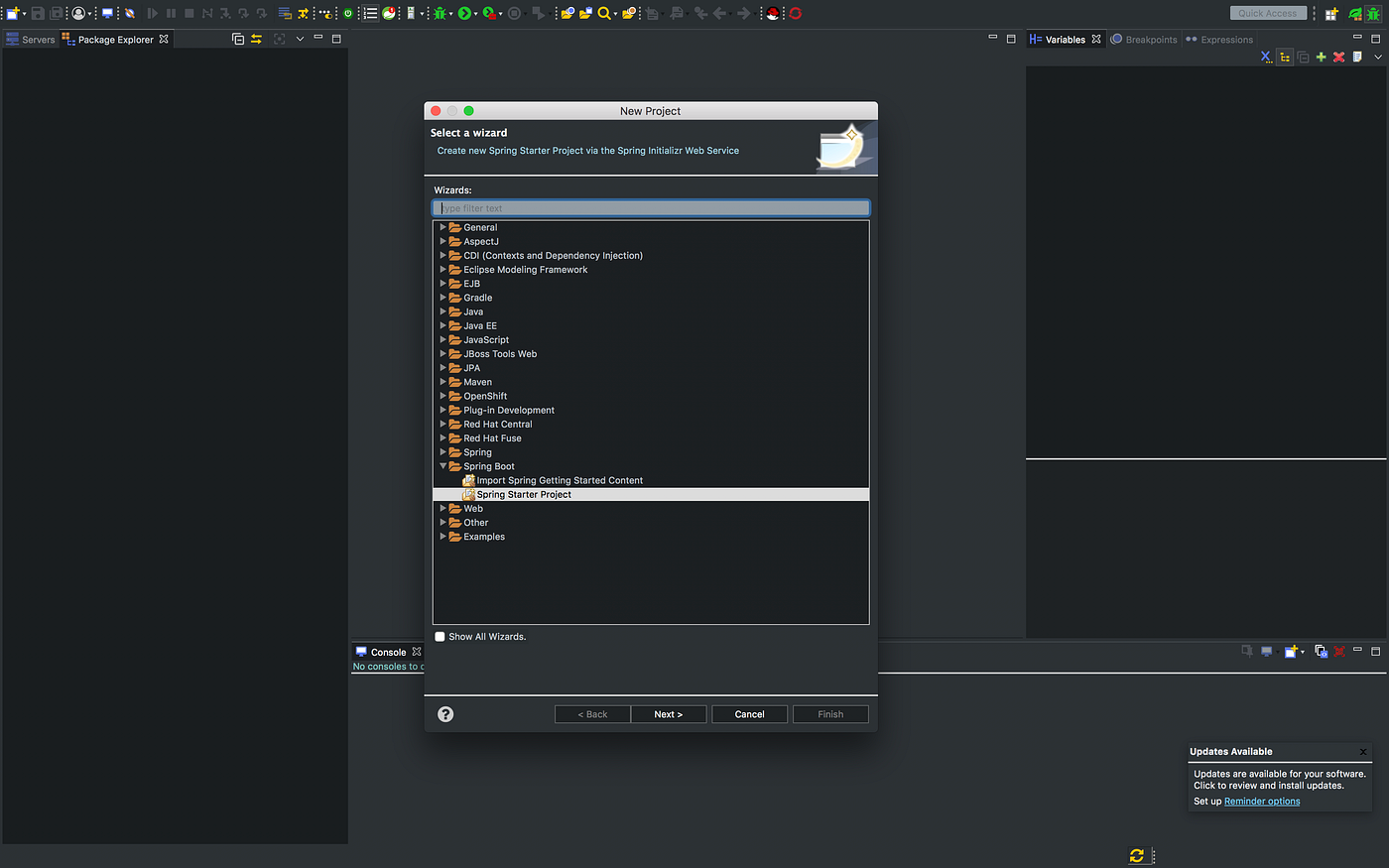Open the Reminder options link
This screenshot has width=1389, height=868.
(1262, 802)
